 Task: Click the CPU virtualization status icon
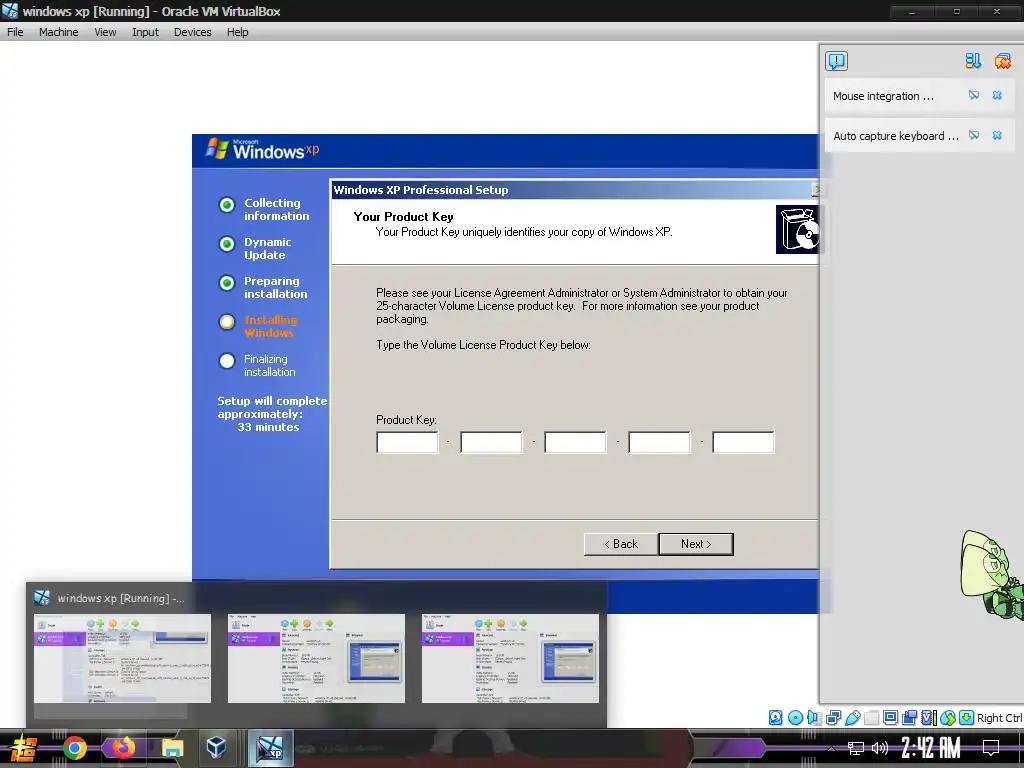(928, 718)
